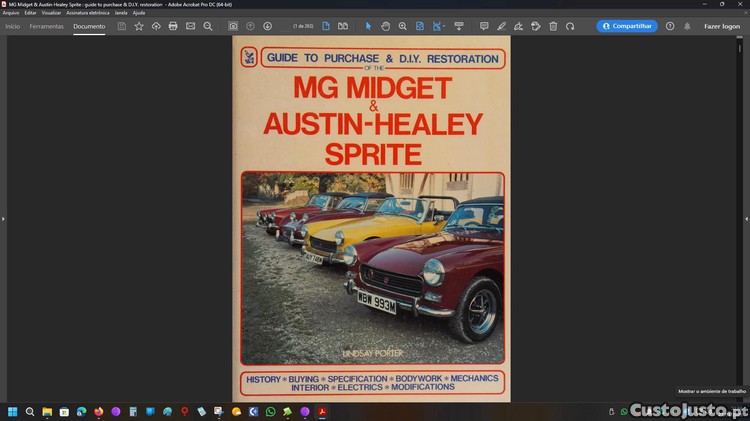Click the Fazer logon link

[x=722, y=26]
